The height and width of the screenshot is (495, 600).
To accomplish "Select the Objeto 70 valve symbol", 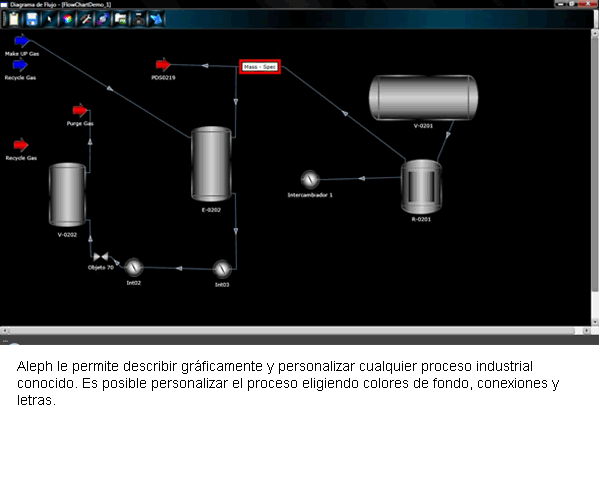I will [100, 257].
